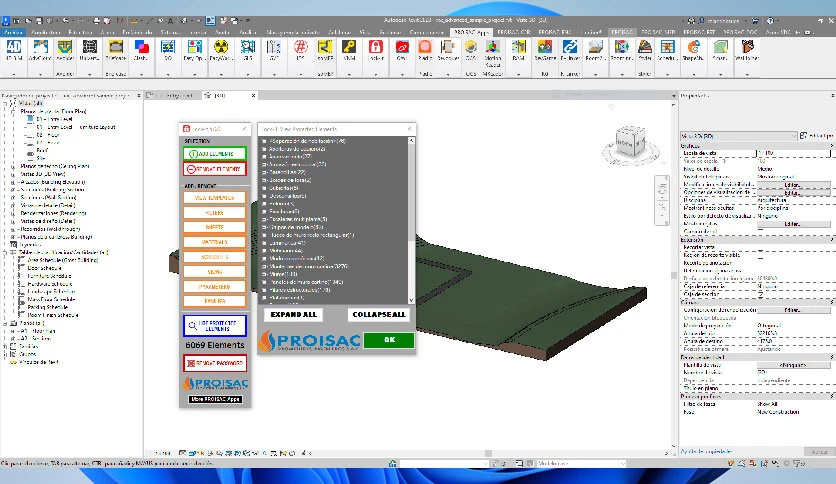Open the help question mark icon

770,21
